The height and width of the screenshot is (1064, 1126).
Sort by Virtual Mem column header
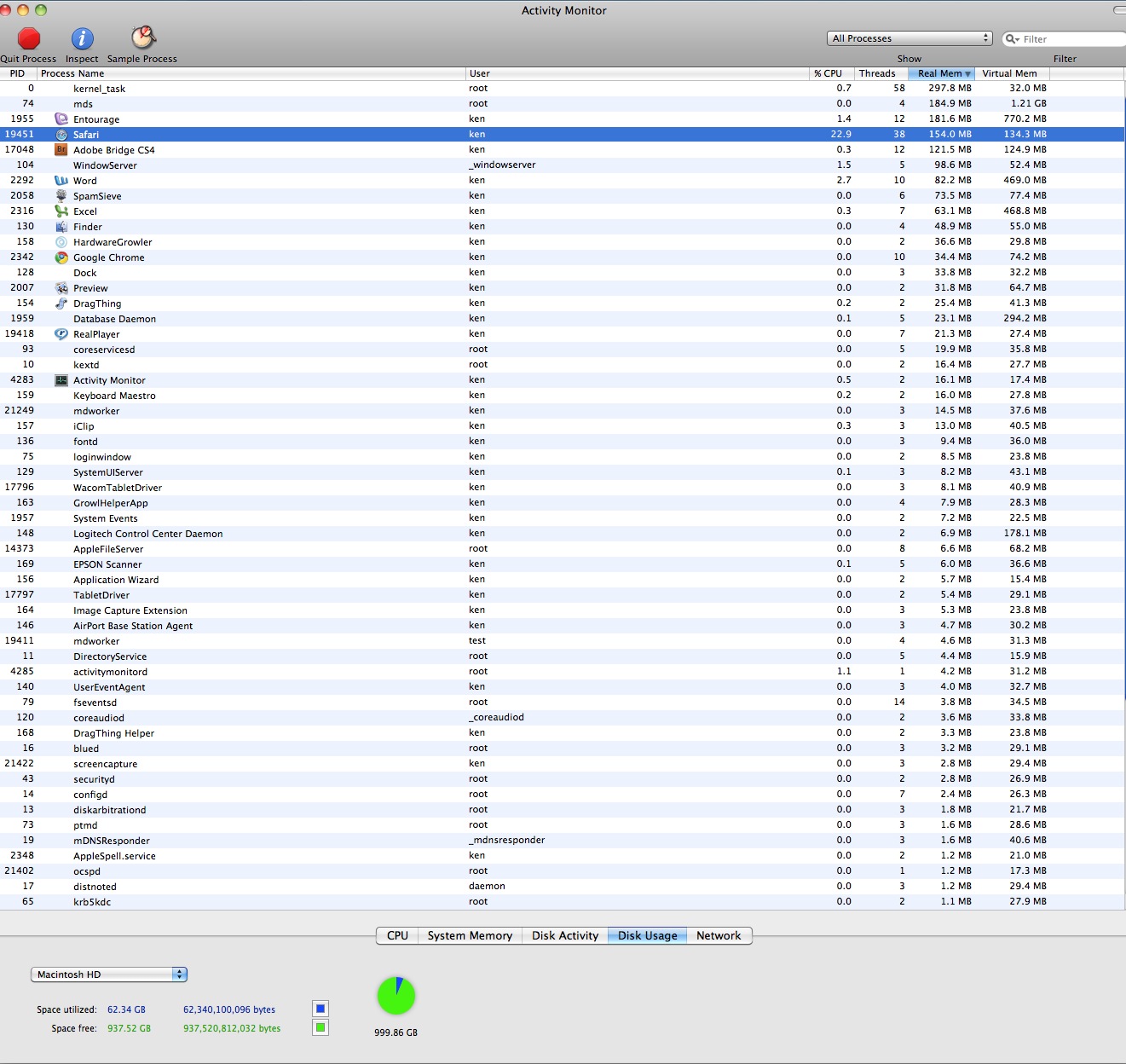point(1013,73)
